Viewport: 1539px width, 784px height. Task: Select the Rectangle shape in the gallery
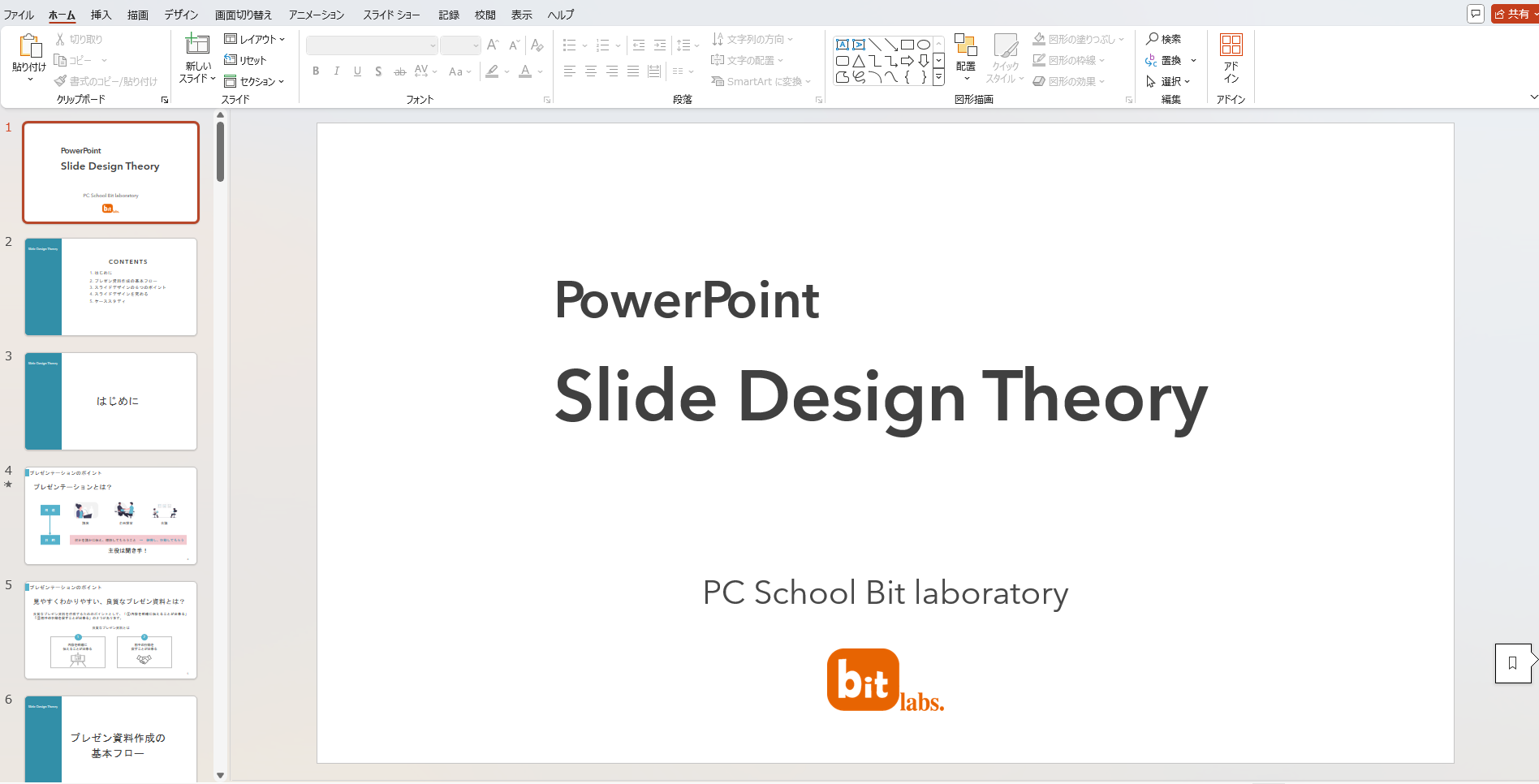tap(907, 45)
